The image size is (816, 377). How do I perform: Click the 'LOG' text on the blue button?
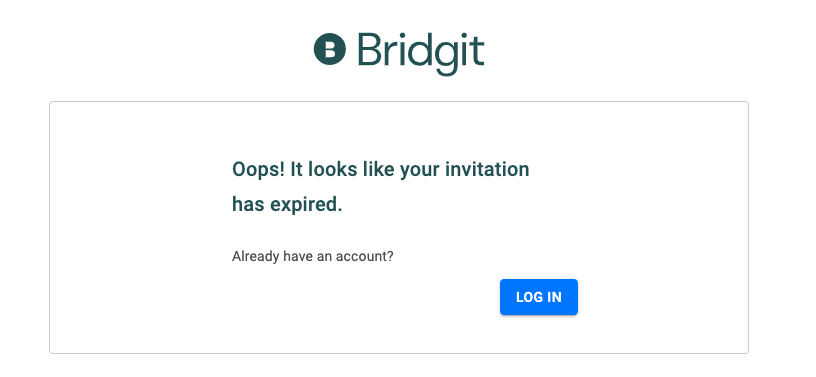pos(527,297)
